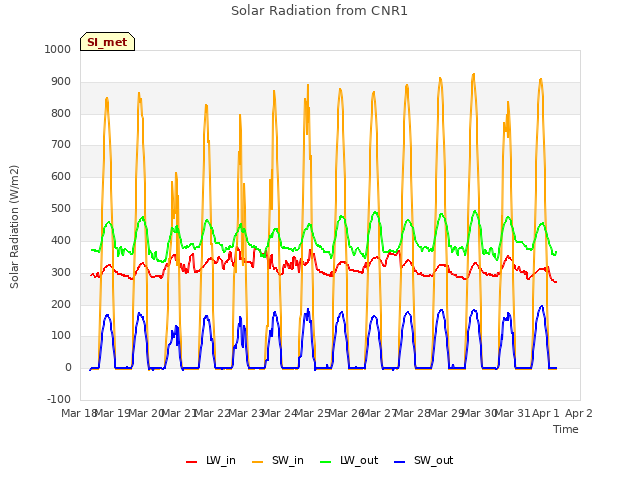This screenshot has height=480, width=640.
Task: Click the 1000 y-axis tick label
Action: (x=58, y=49)
